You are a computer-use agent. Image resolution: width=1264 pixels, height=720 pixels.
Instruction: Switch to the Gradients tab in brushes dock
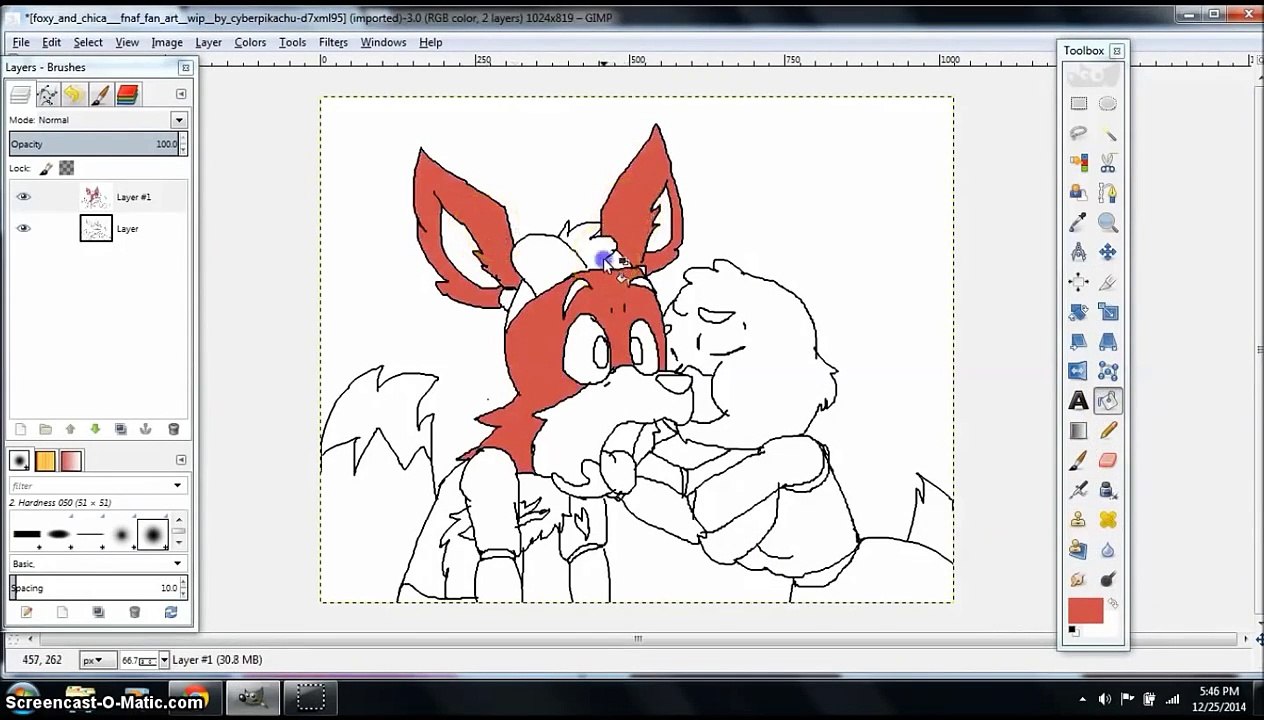coord(71,461)
